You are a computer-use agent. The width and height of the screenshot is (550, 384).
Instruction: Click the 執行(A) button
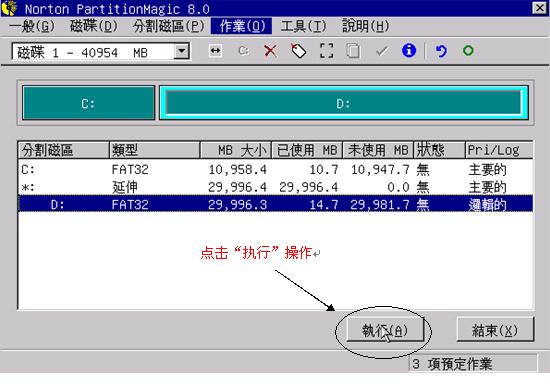385,330
